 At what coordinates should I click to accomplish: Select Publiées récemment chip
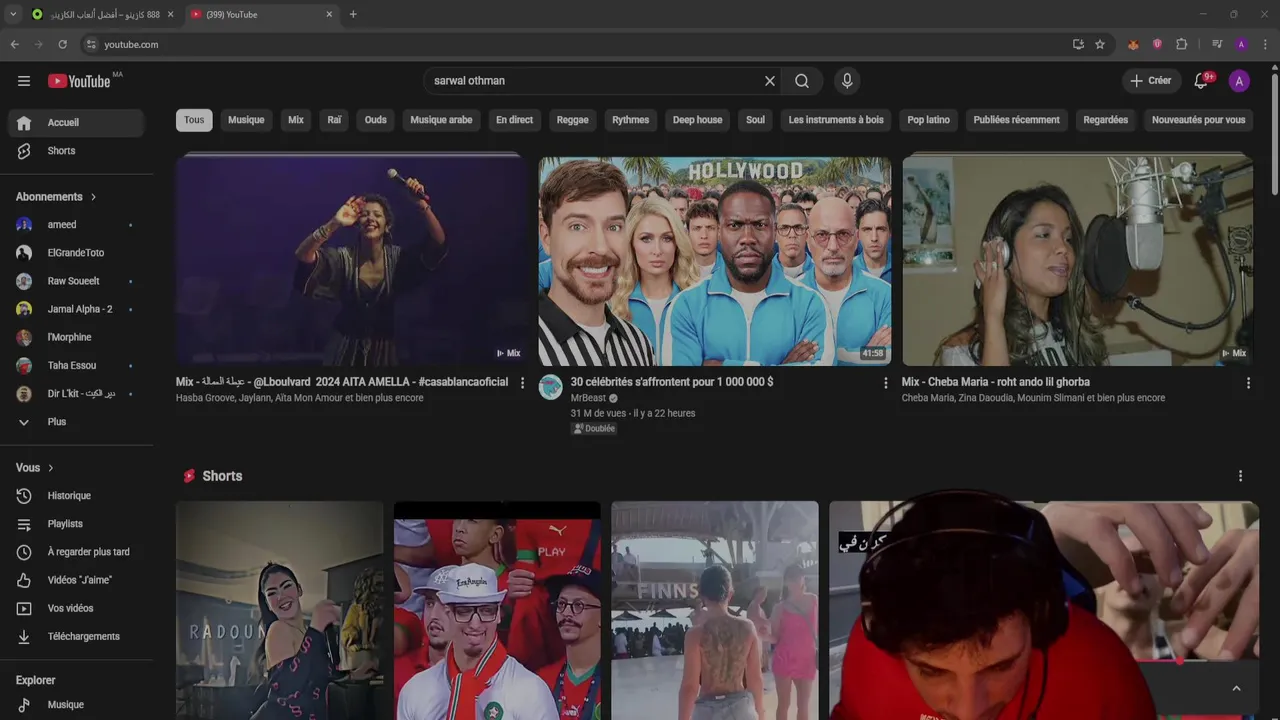pos(1017,120)
